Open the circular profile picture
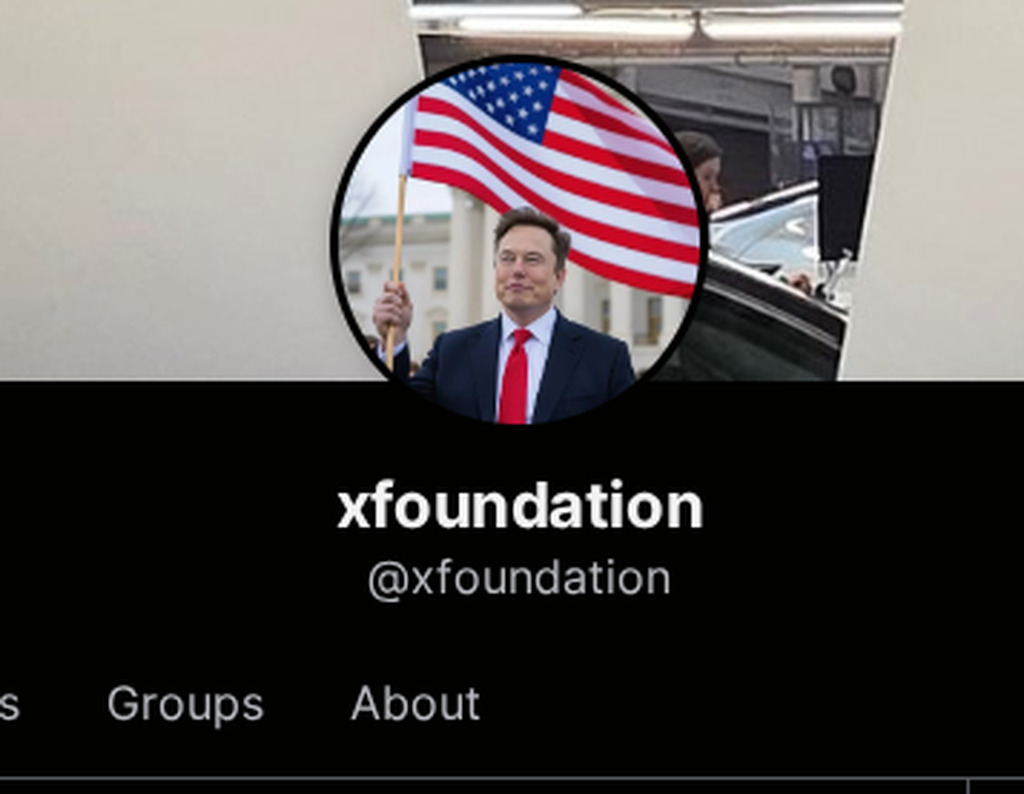This screenshot has height=794, width=1024. 518,240
